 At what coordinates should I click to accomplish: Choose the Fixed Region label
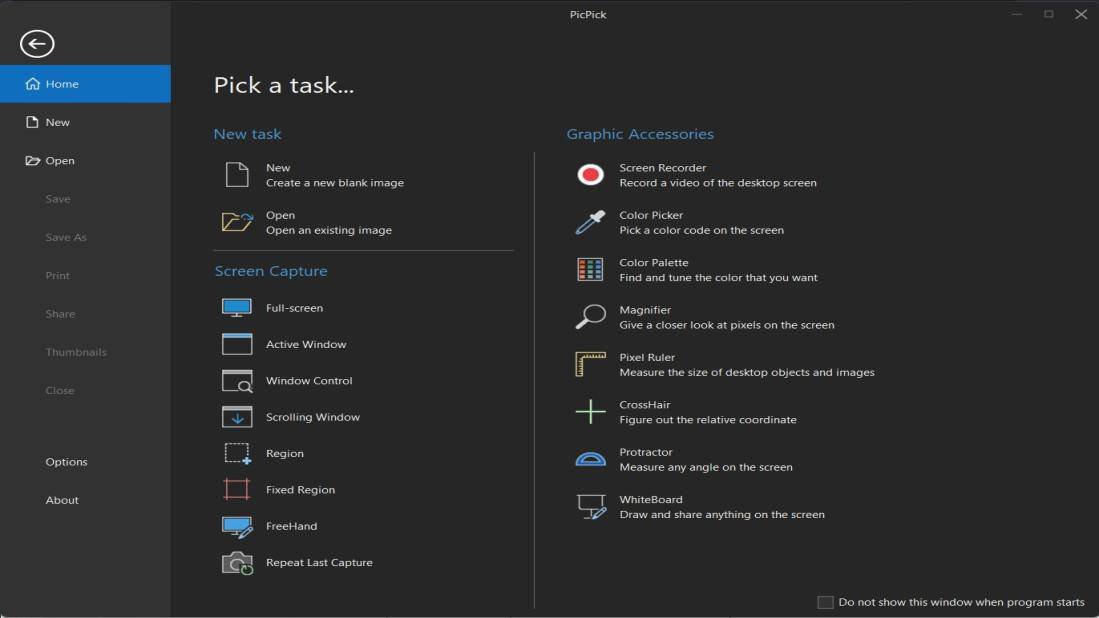300,490
